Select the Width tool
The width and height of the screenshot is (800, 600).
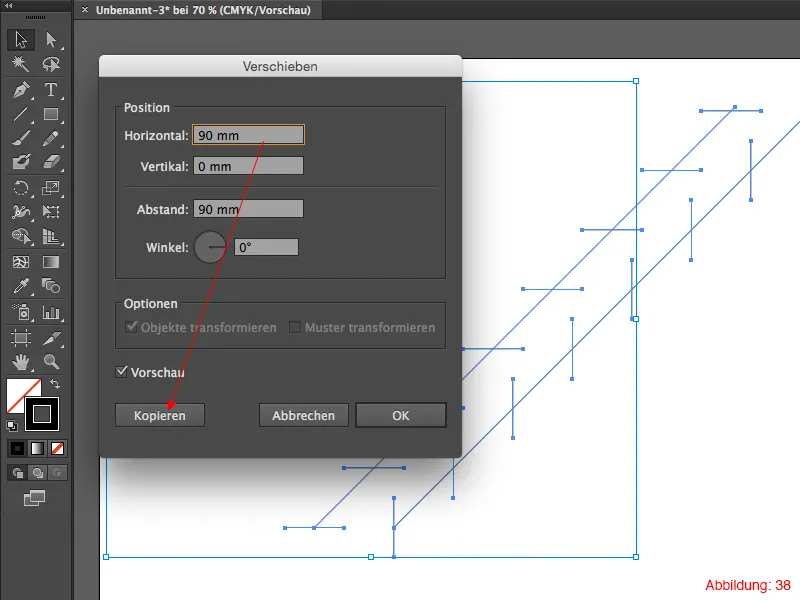[x=21, y=212]
